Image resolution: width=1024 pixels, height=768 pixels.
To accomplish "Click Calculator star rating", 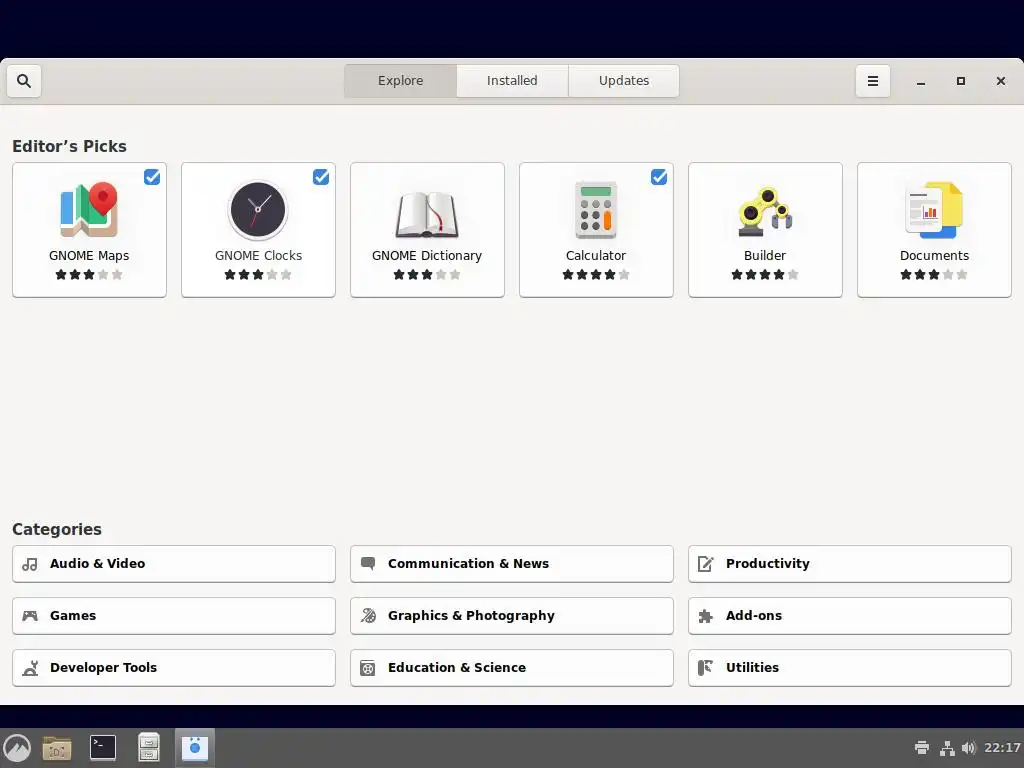I will pos(596,275).
